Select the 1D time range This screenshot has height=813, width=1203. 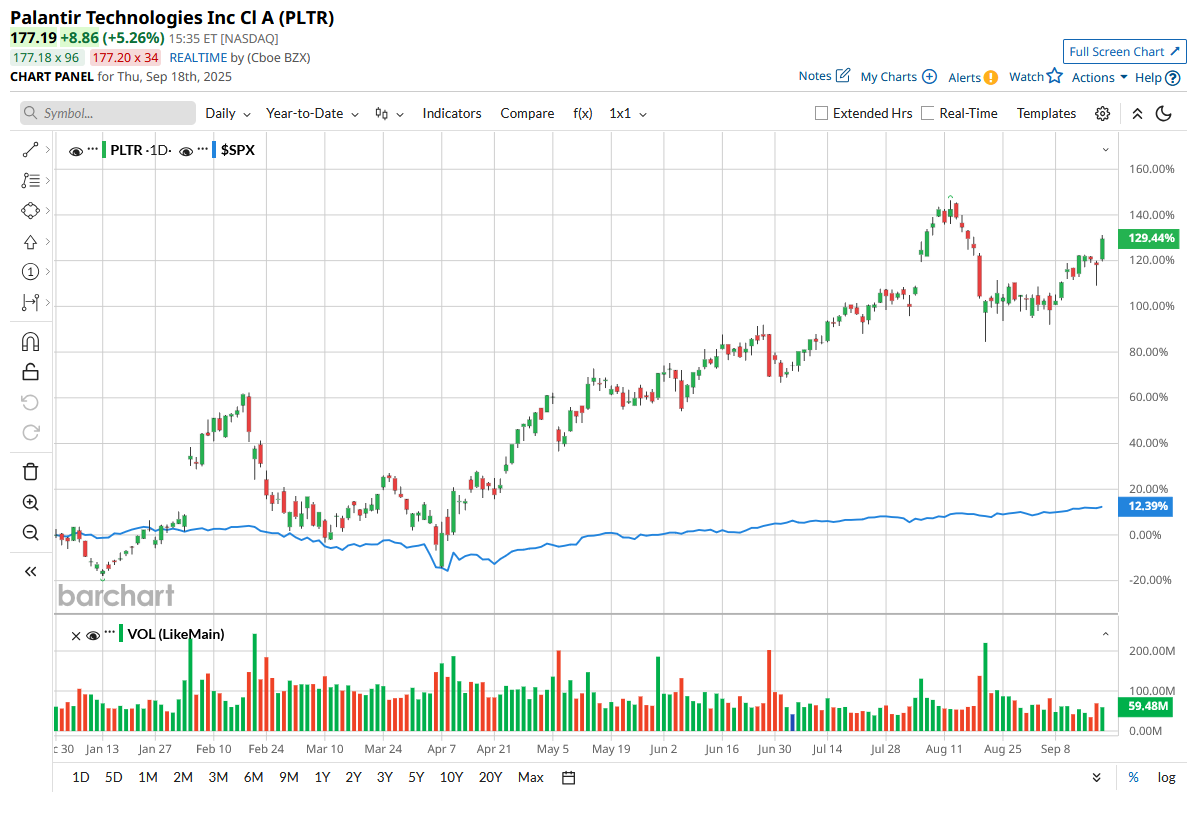coord(81,778)
